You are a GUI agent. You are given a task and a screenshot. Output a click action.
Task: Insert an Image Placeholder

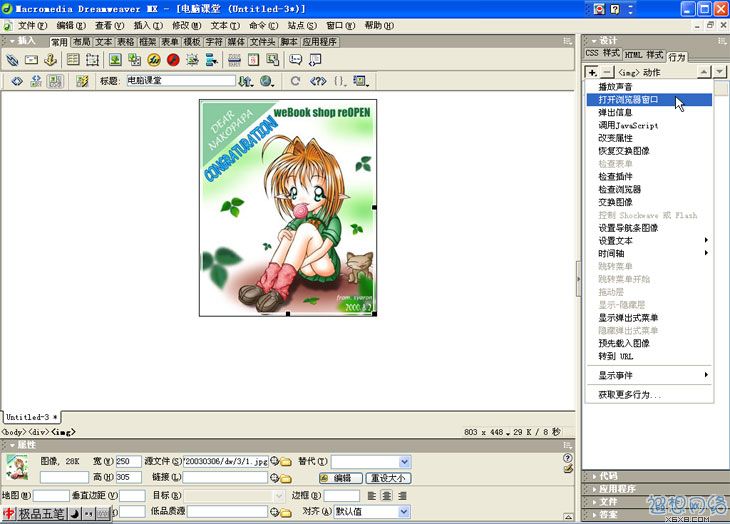pyautogui.click(x=135, y=60)
